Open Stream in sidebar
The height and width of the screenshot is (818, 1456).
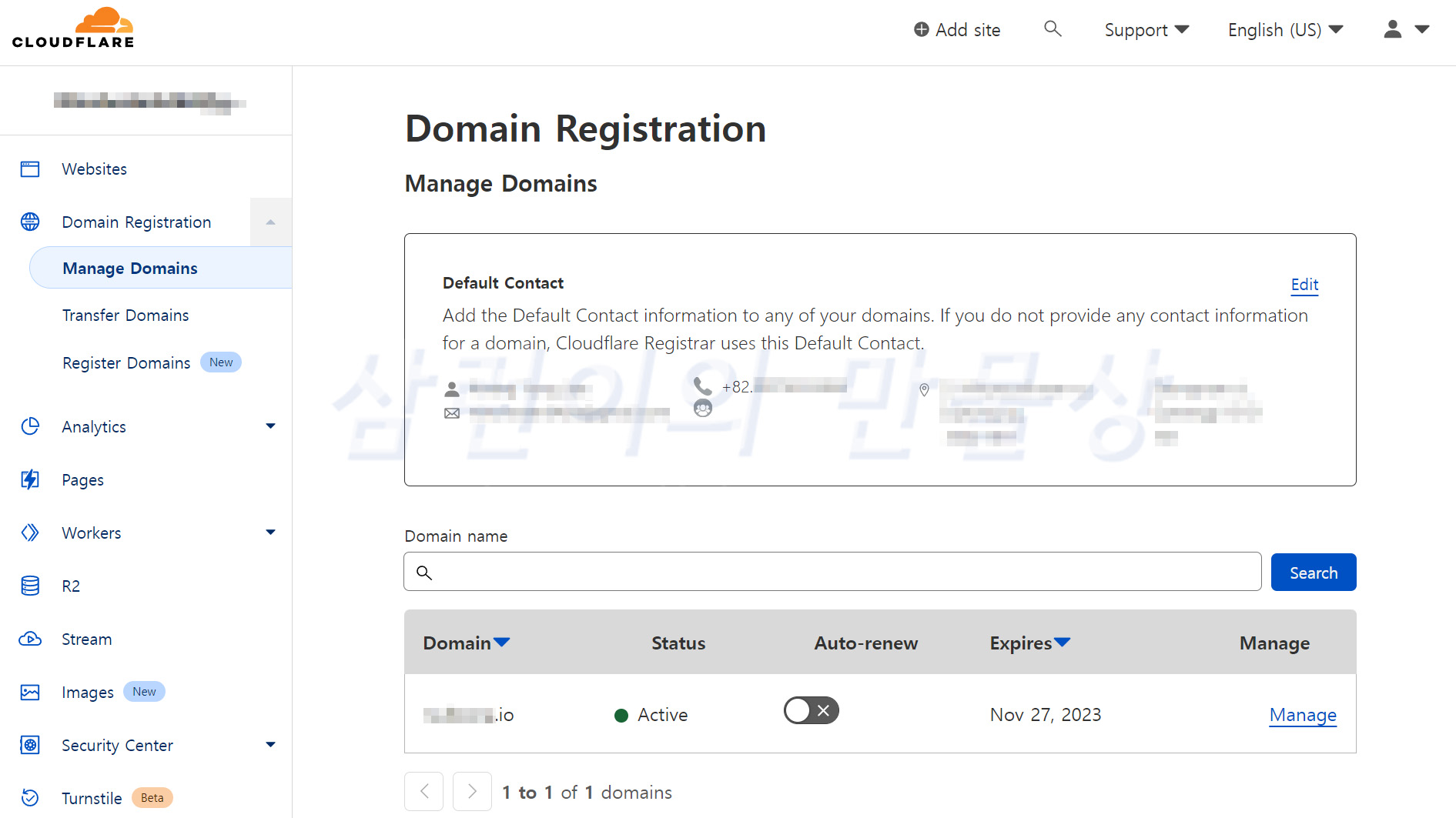click(x=86, y=639)
